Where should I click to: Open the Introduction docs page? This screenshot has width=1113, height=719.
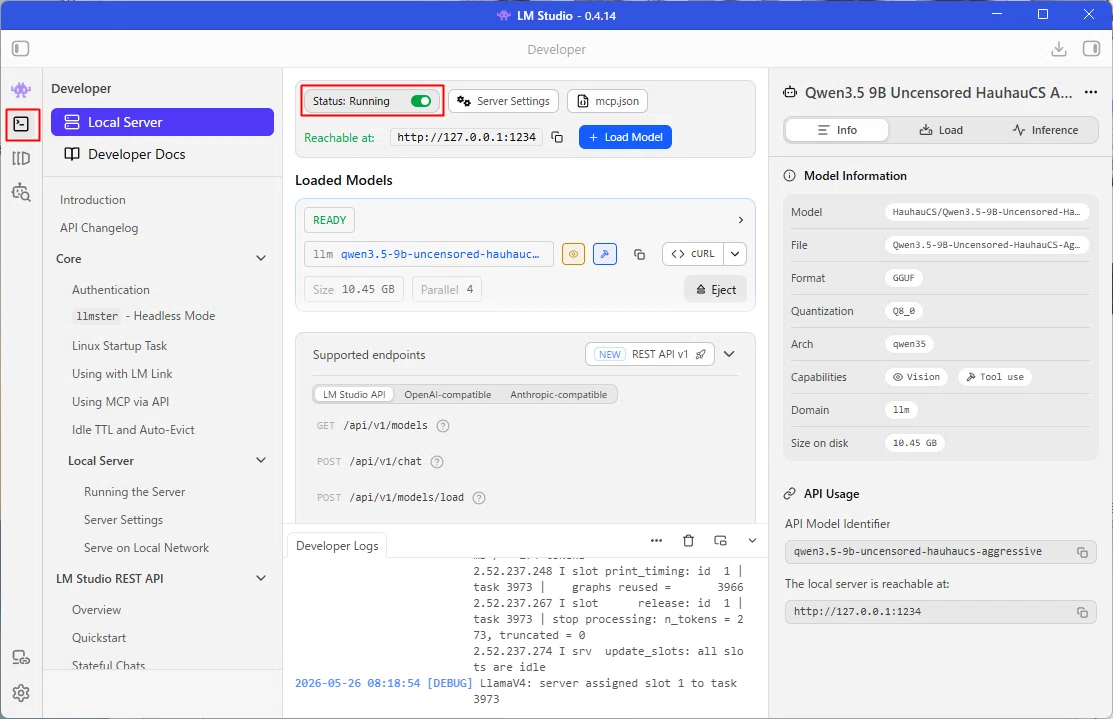pyautogui.click(x=92, y=200)
